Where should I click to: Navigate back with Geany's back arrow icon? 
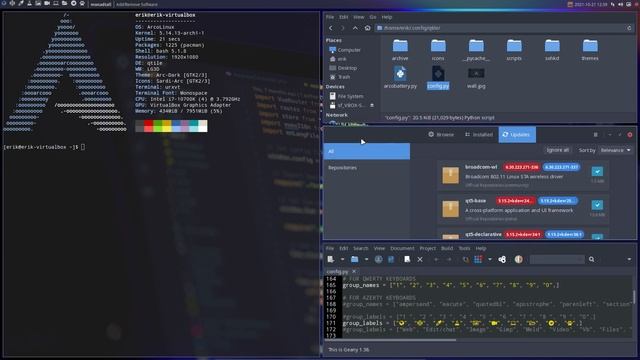coord(436,259)
